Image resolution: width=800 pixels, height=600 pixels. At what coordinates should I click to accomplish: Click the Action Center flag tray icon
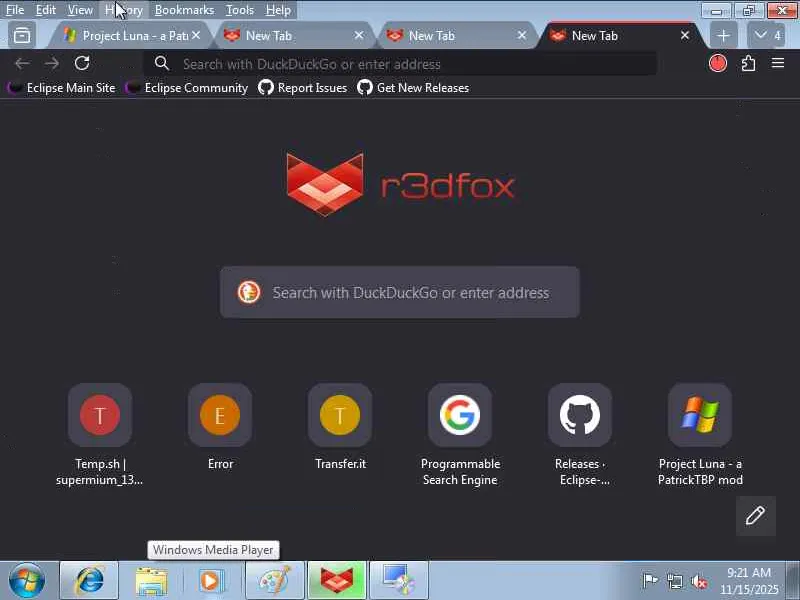tap(650, 580)
